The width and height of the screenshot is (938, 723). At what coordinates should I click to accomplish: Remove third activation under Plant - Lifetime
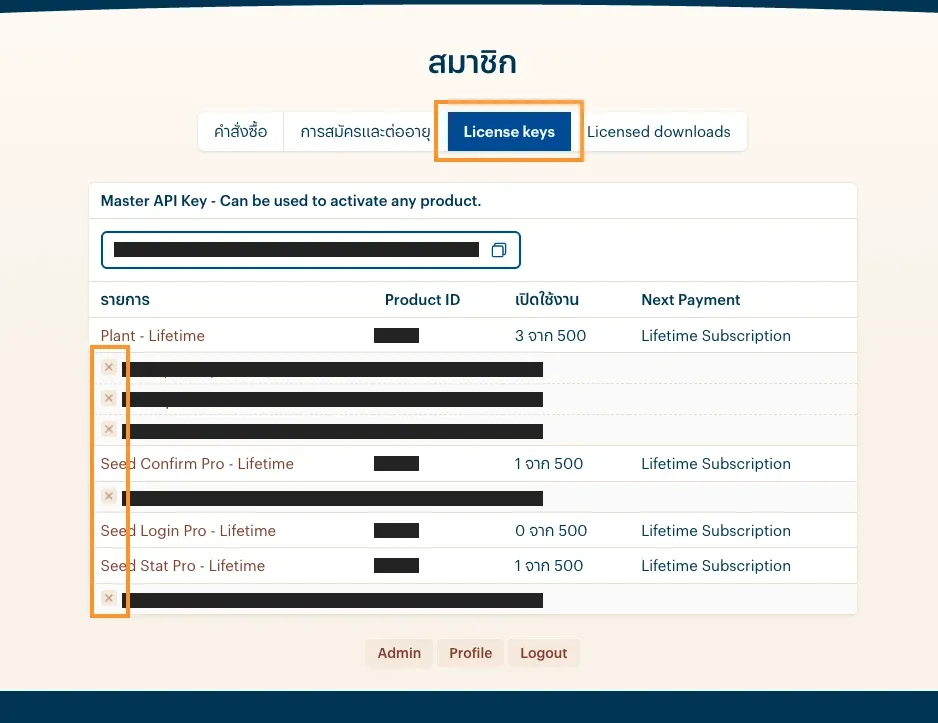[108, 429]
